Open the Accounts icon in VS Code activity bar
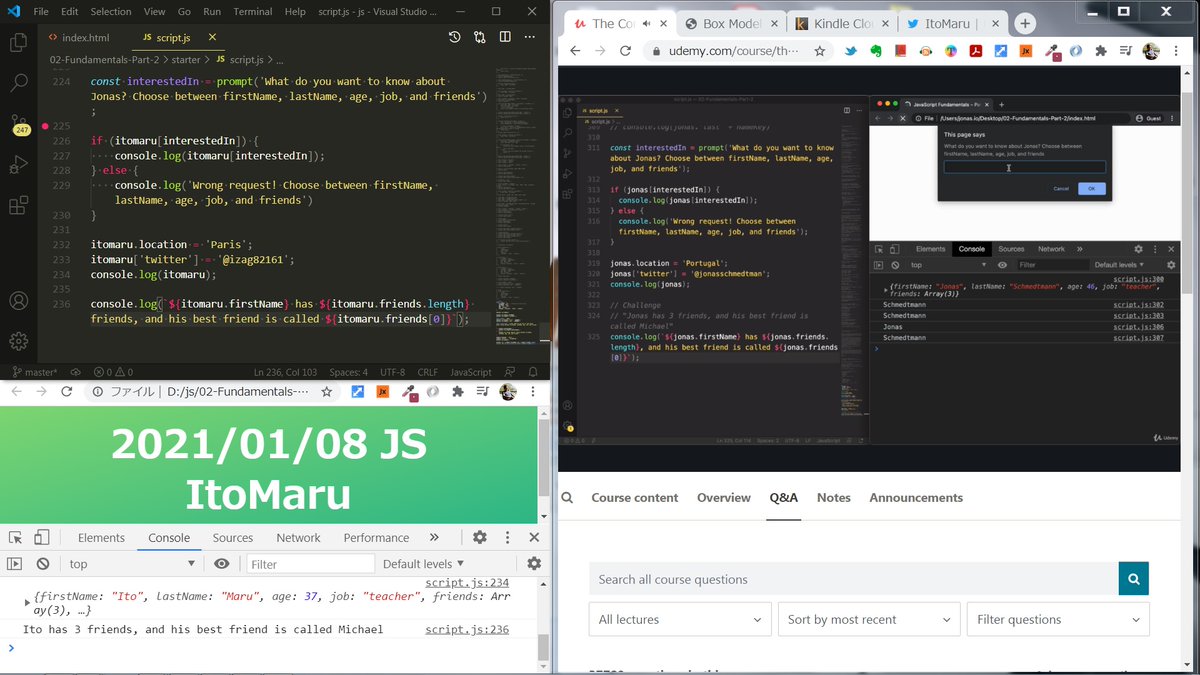This screenshot has width=1200, height=675. tap(18, 300)
